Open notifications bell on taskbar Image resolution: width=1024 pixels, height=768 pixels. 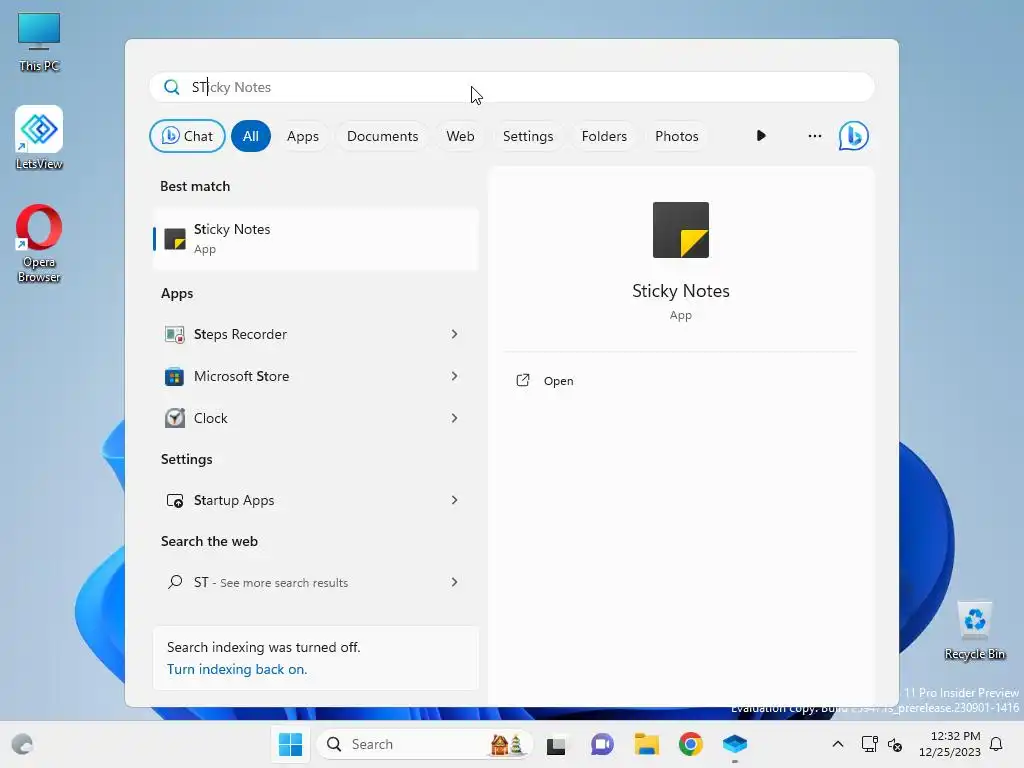pyautogui.click(x=996, y=744)
